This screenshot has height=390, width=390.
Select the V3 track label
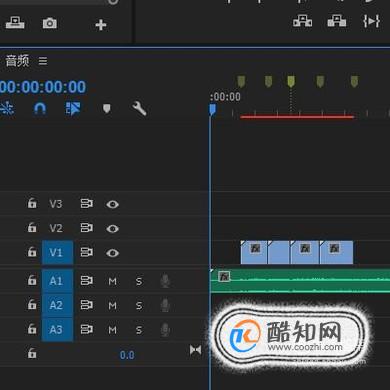pyautogui.click(x=56, y=204)
